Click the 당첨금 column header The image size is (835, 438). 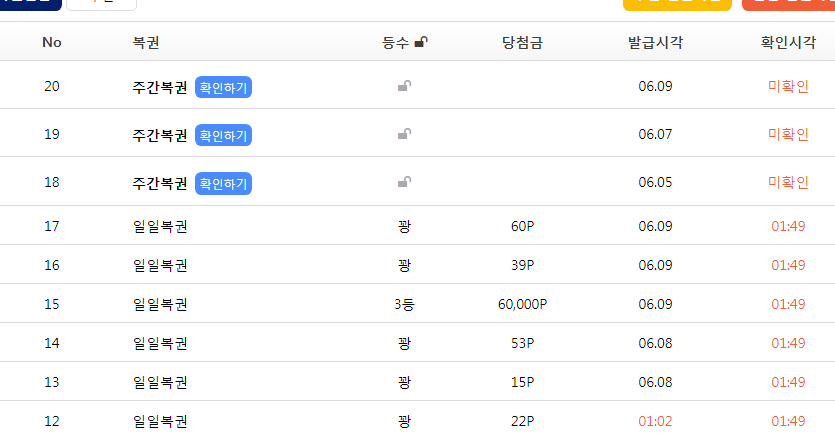pos(522,43)
